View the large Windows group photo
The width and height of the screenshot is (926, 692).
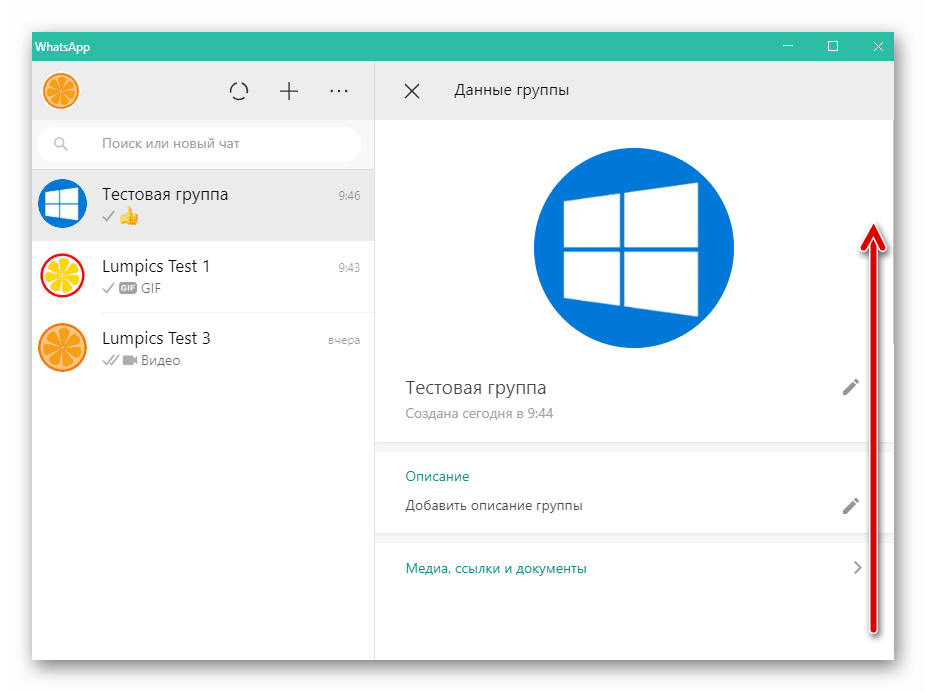tap(634, 248)
